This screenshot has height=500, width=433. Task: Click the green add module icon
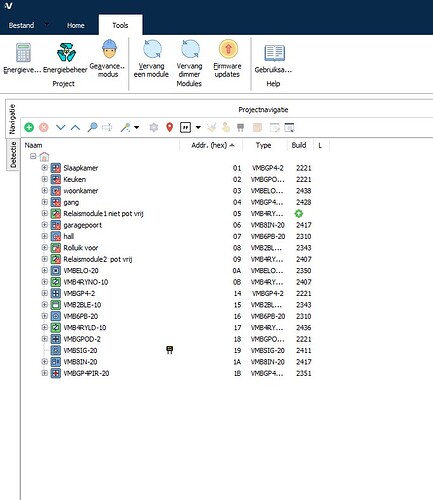click(29, 127)
